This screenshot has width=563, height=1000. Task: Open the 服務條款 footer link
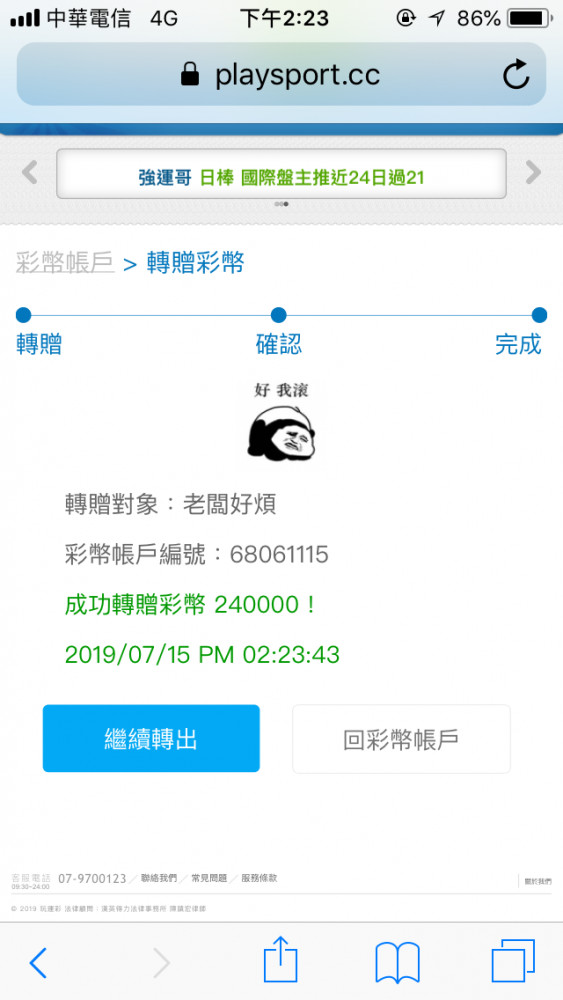259,878
